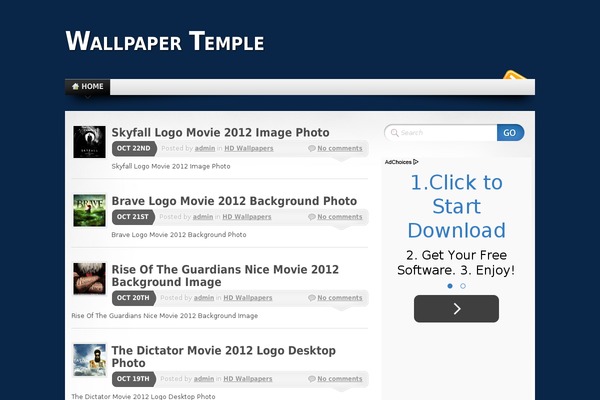Open 'No comments' link on Dictator post
This screenshot has width=600, height=400.
coord(340,379)
